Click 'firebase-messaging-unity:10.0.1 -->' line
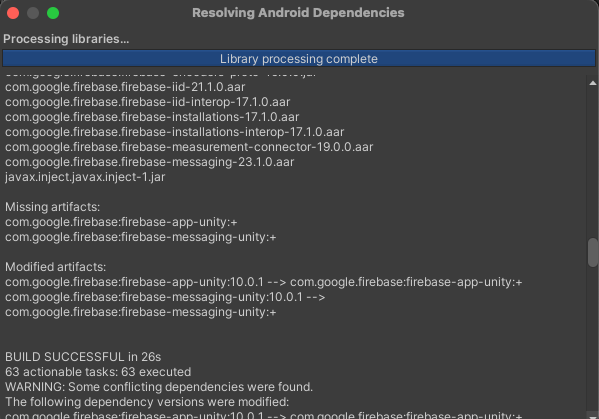Viewport: 599px width, 419px height. [x=165, y=297]
